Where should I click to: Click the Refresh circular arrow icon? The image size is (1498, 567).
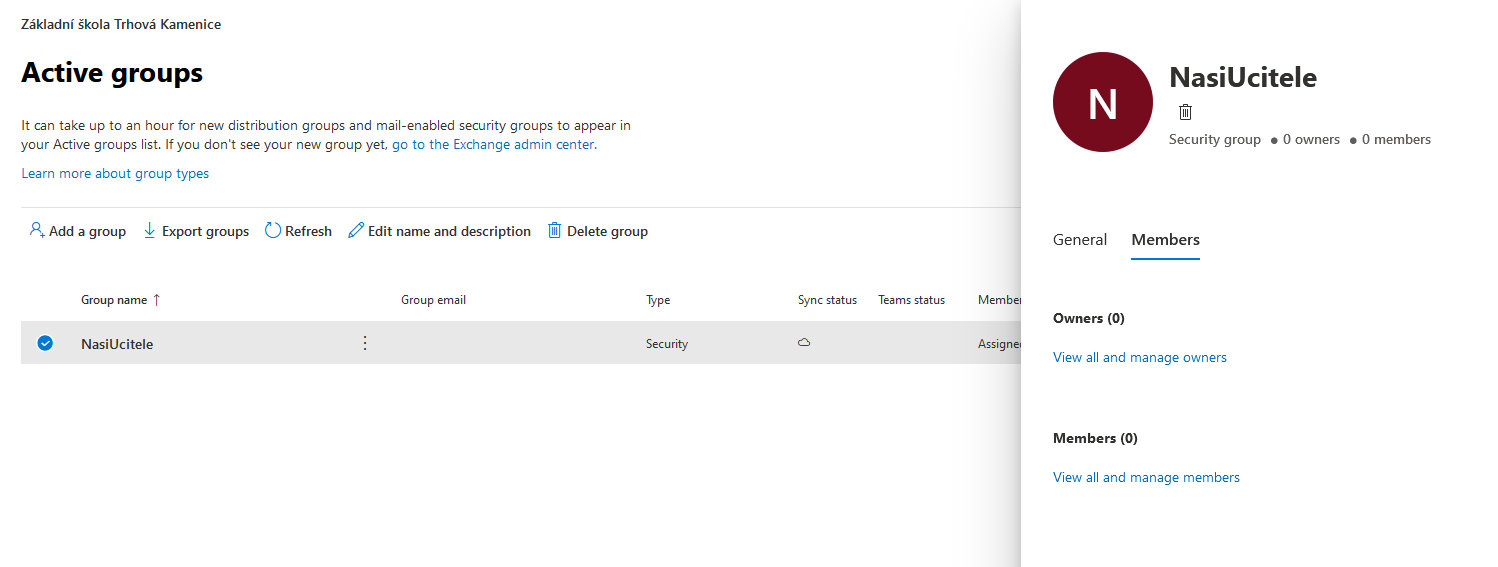(x=272, y=231)
